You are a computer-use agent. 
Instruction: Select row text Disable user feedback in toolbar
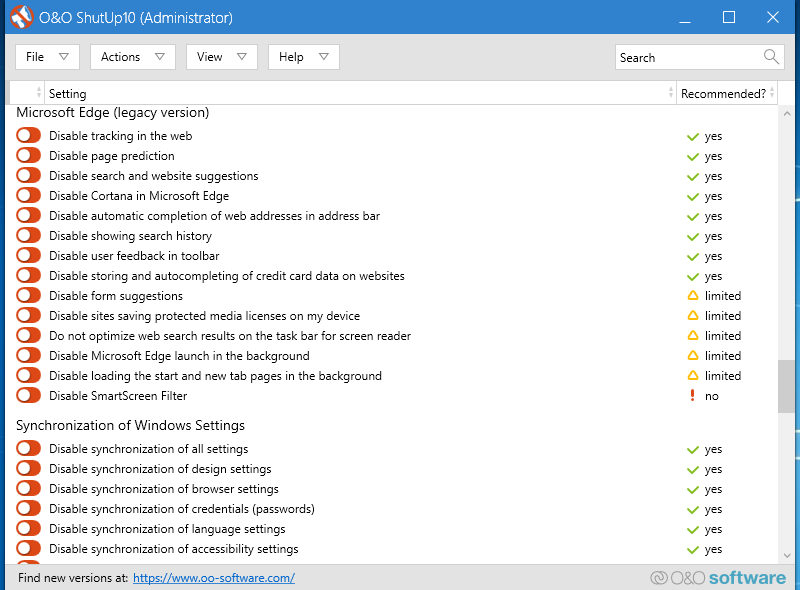(134, 256)
